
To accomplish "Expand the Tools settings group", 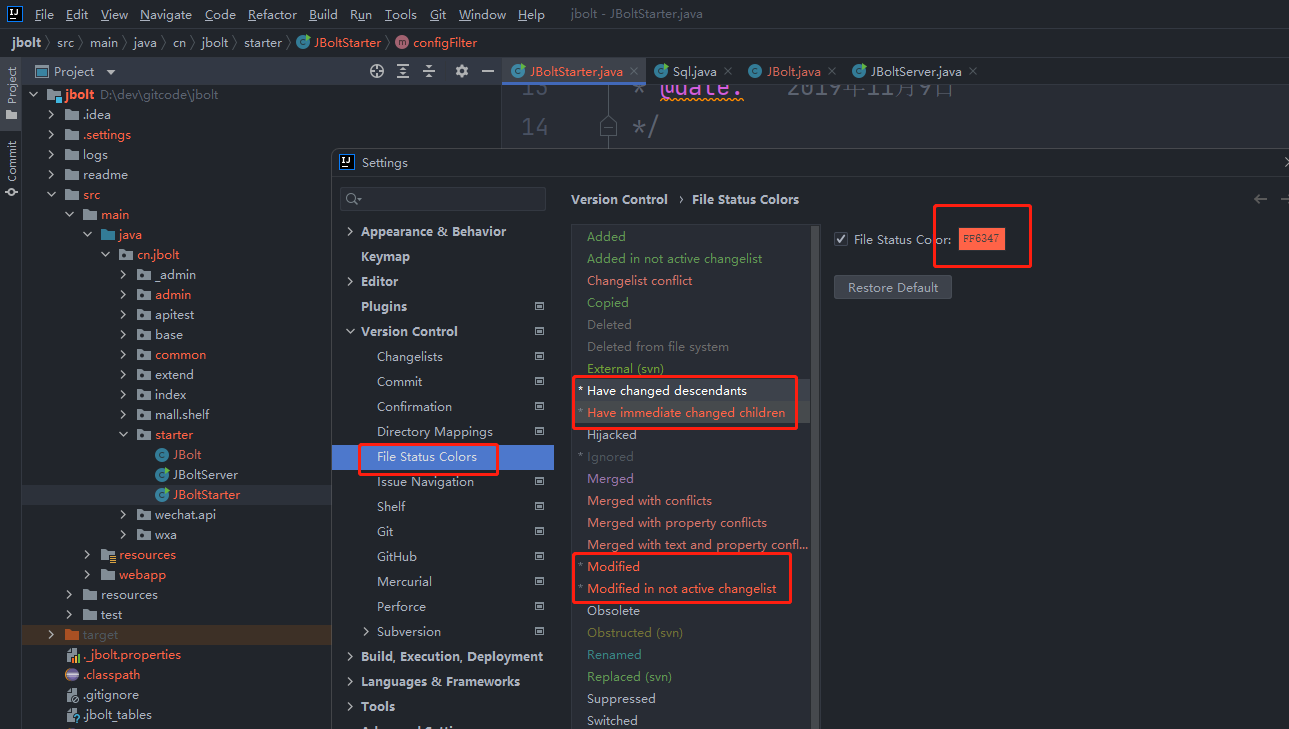I will point(350,706).
